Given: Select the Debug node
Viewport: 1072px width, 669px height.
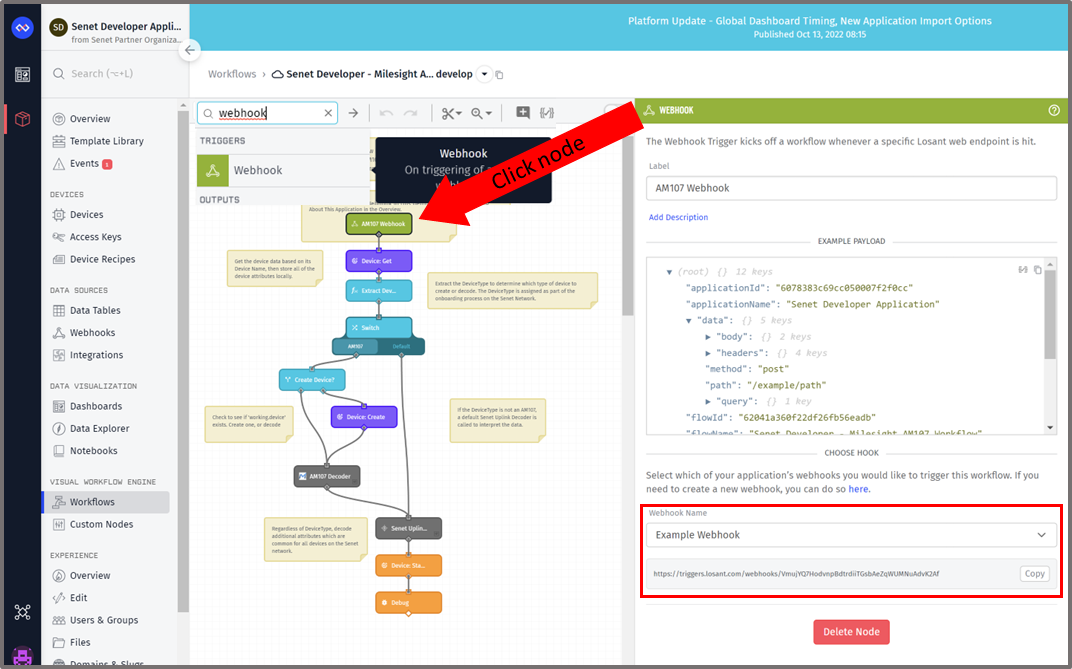Looking at the screenshot, I should [x=408, y=603].
